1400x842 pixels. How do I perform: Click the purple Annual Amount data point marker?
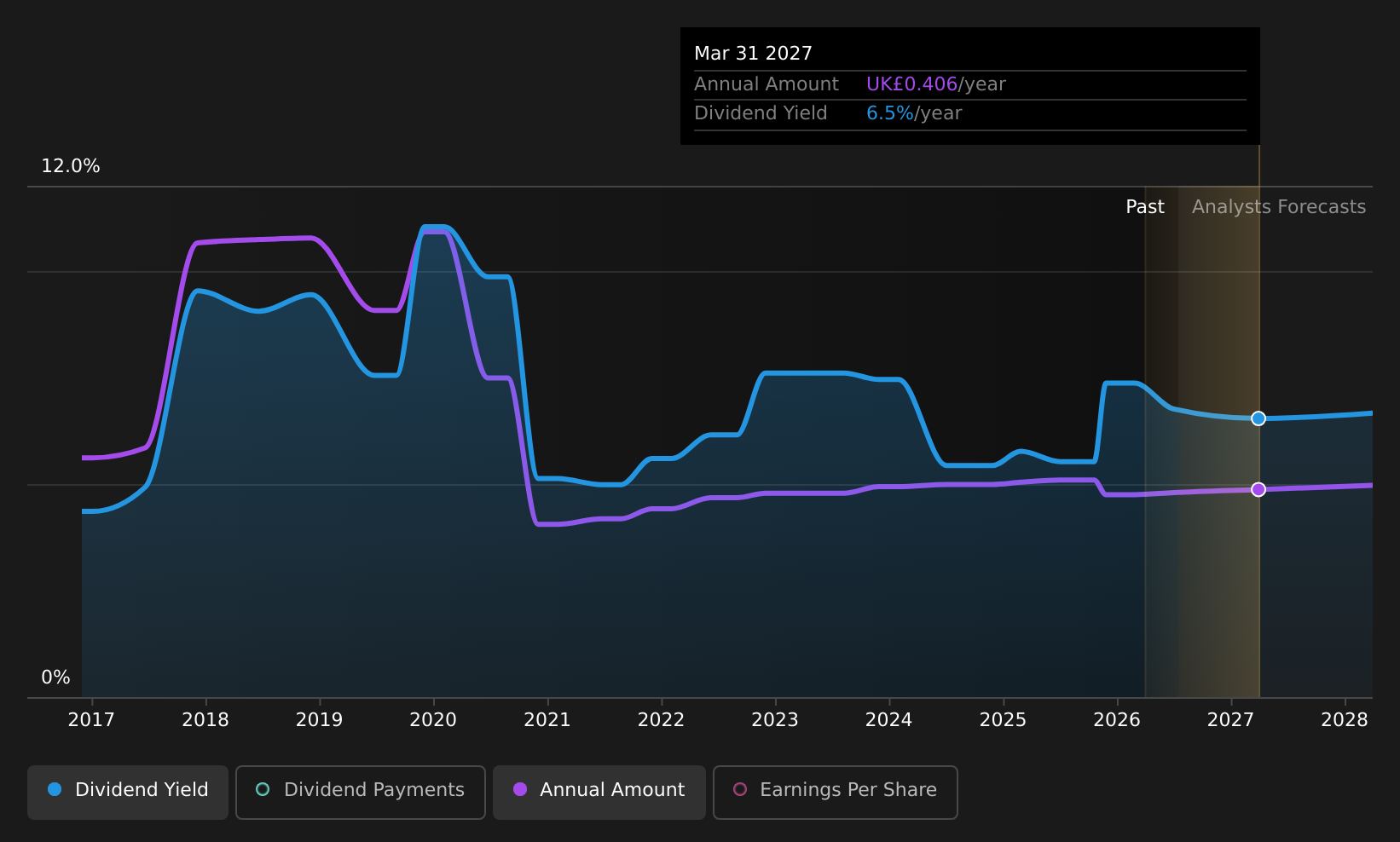click(x=1258, y=489)
